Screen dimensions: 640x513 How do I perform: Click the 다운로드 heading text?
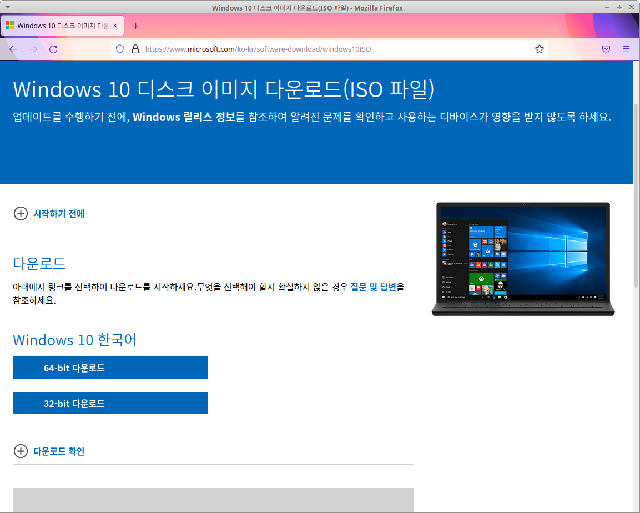39,263
